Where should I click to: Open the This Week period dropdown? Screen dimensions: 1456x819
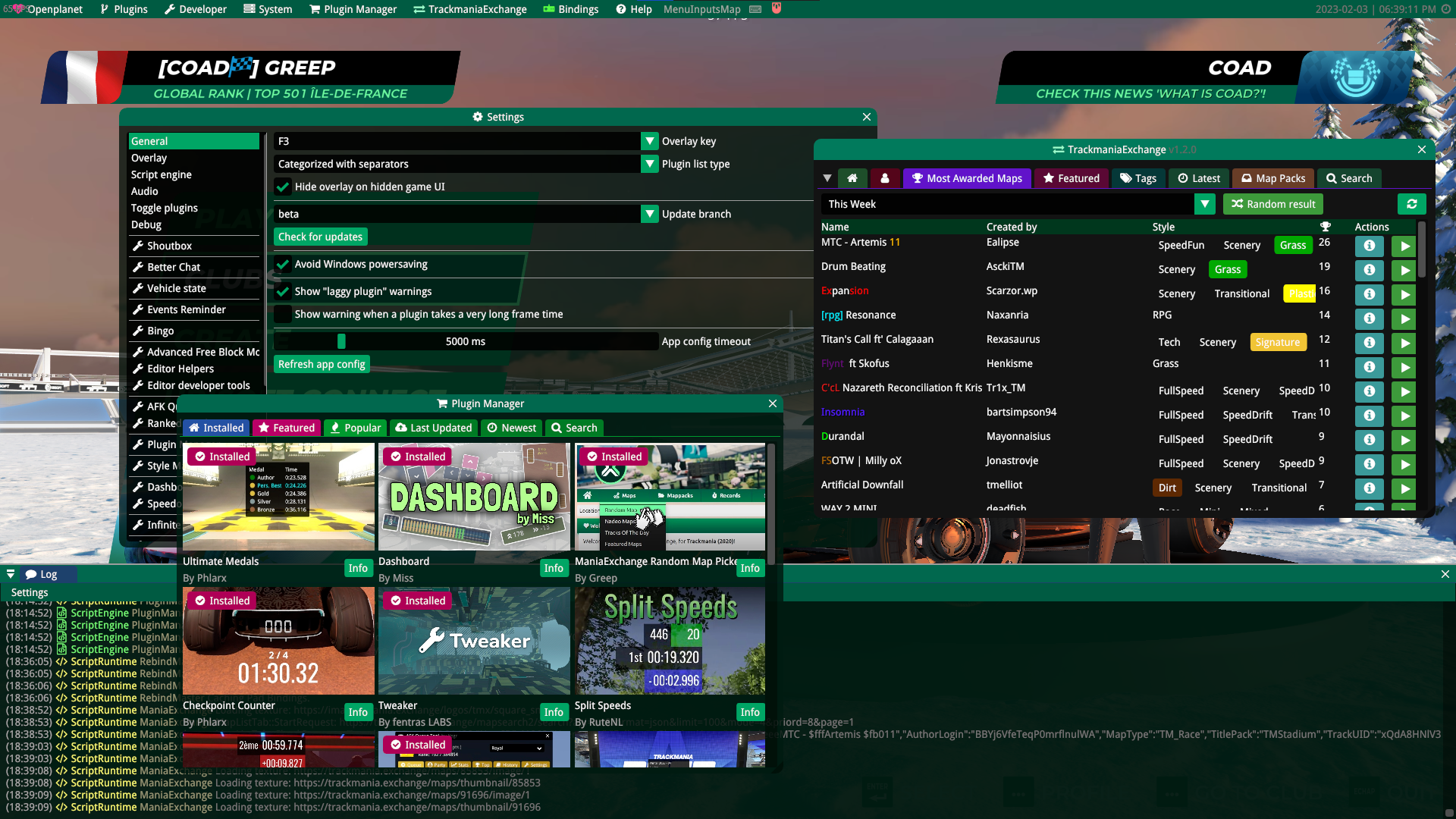pos(1204,204)
